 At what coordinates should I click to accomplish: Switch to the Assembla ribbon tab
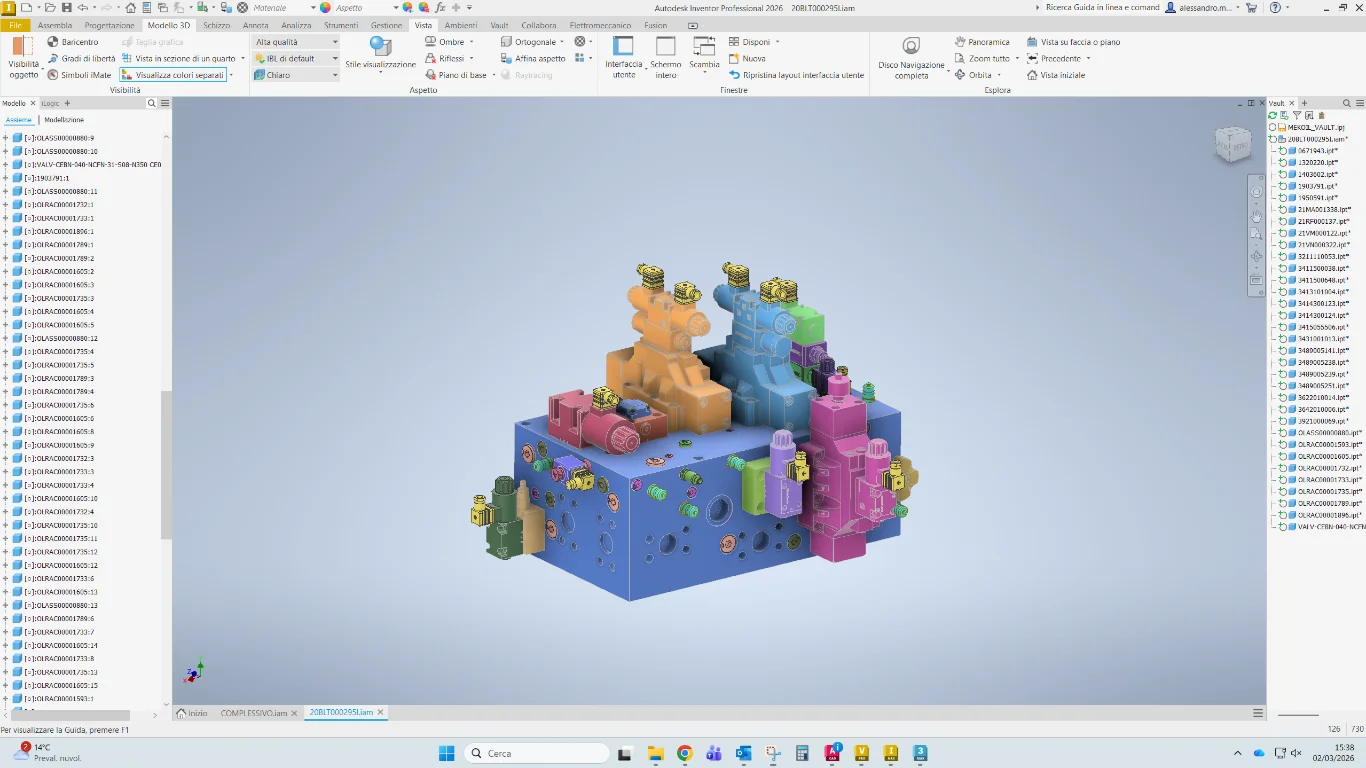point(55,25)
